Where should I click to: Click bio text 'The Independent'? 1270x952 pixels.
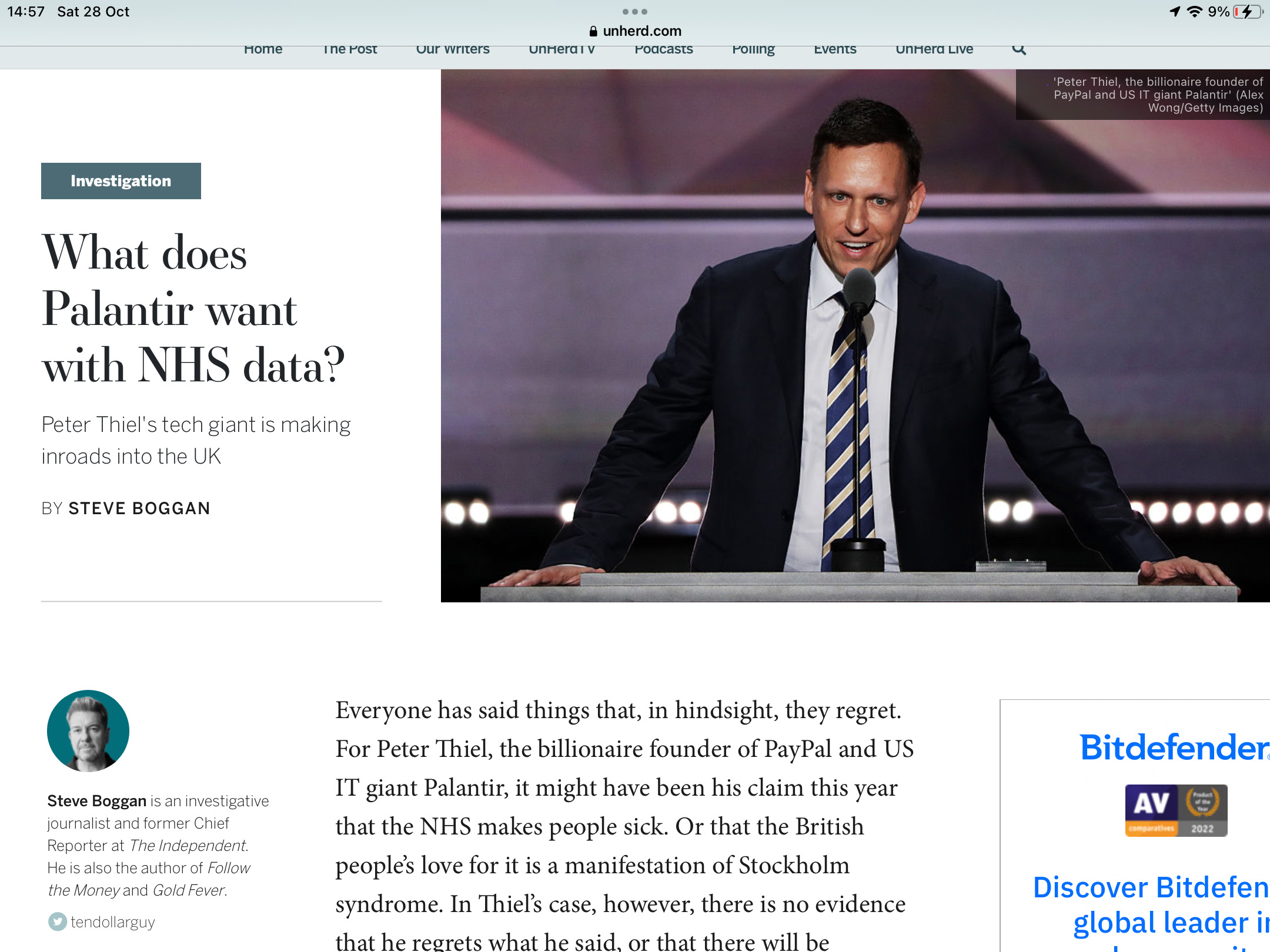(188, 846)
